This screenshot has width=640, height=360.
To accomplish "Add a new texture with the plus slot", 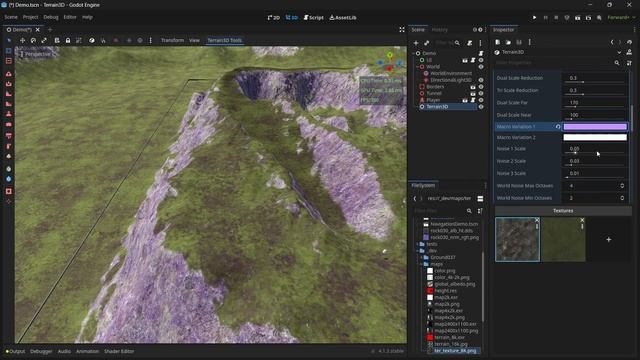I will pyautogui.click(x=609, y=240).
